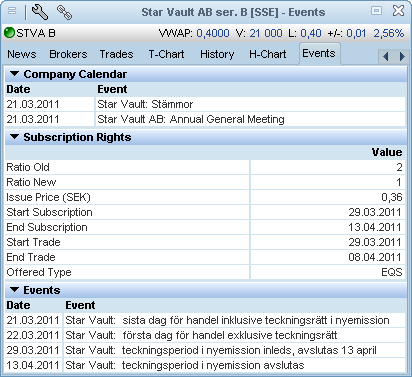This screenshot has height=377, width=412.
Task: Open the Brokers tab
Action: click(x=68, y=54)
